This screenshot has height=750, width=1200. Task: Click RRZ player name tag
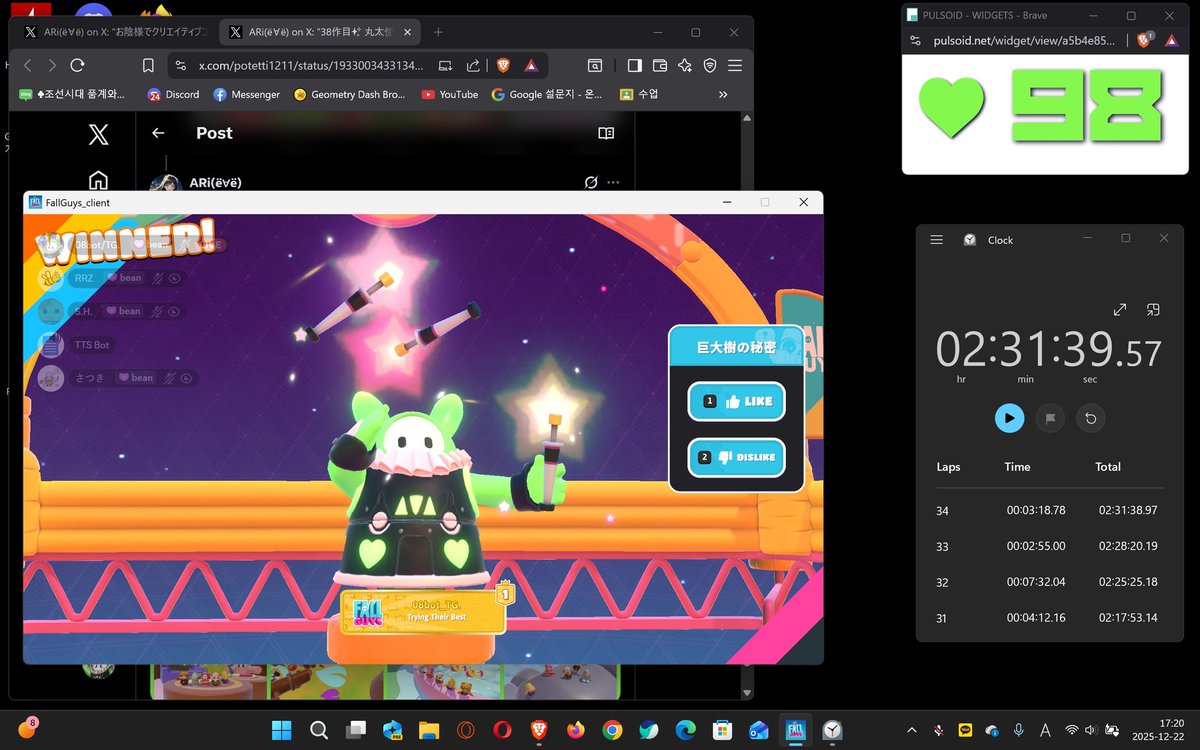(x=84, y=278)
